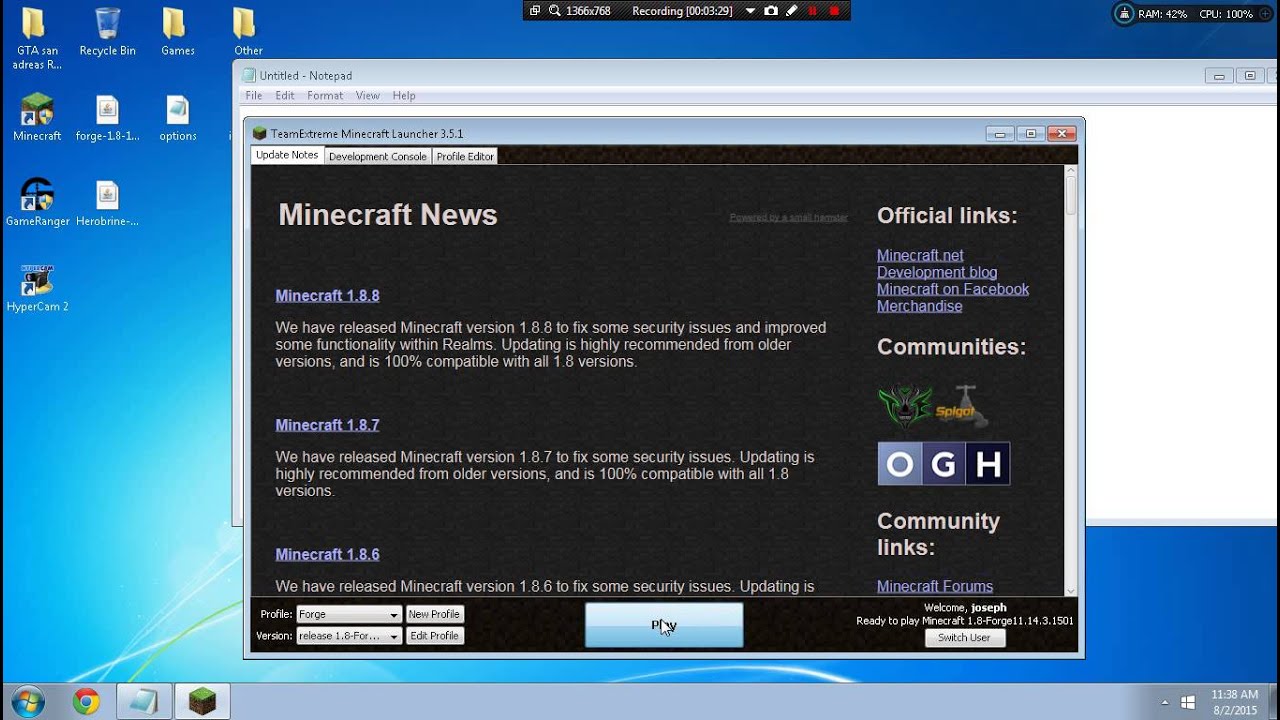Select the Recycle Bin desktop icon
The image size is (1280, 720).
click(107, 32)
